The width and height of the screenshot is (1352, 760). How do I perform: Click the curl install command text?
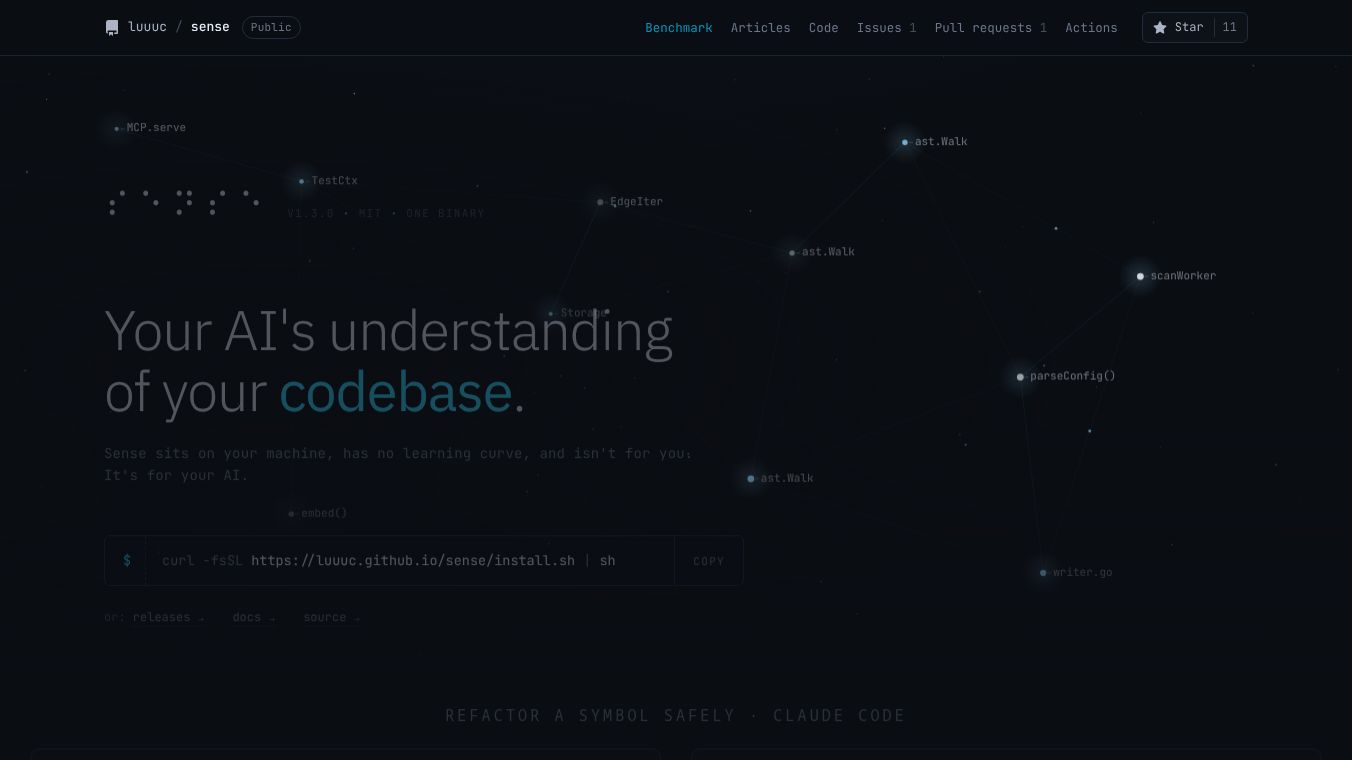389,561
